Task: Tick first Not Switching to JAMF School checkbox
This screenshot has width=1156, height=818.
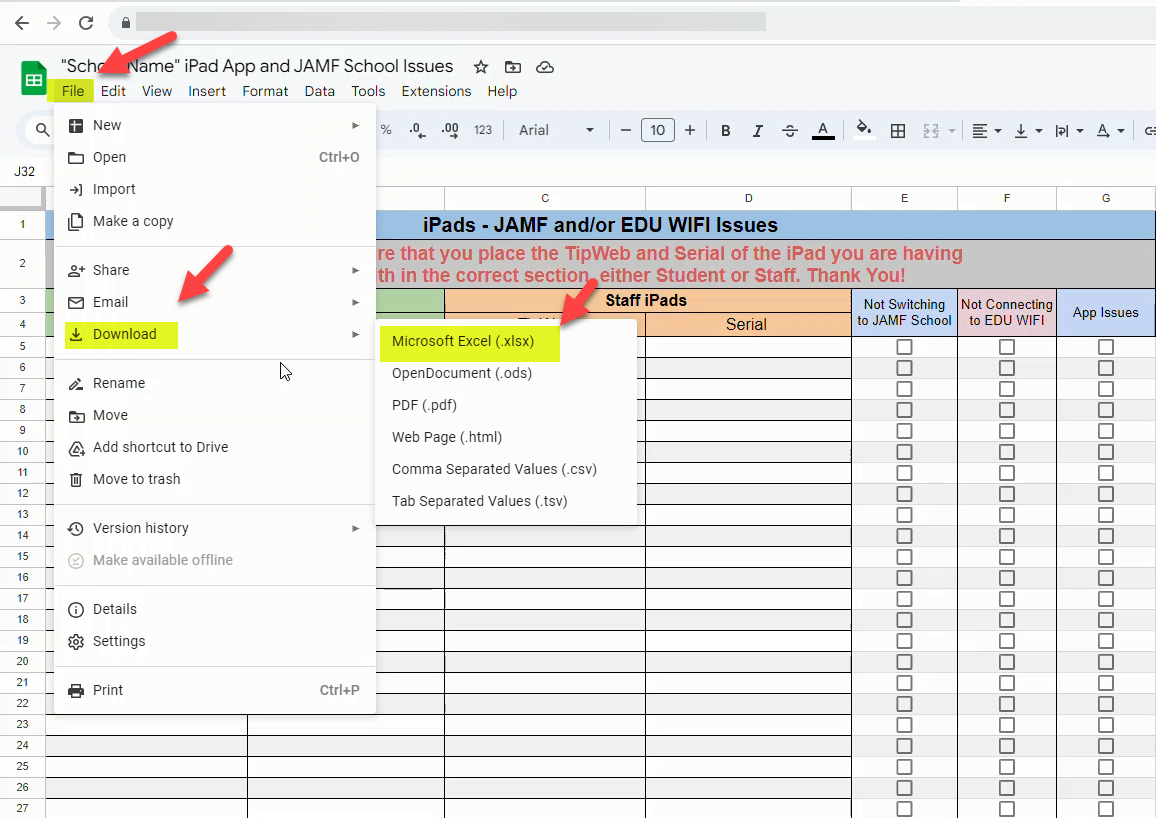Action: tap(904, 347)
